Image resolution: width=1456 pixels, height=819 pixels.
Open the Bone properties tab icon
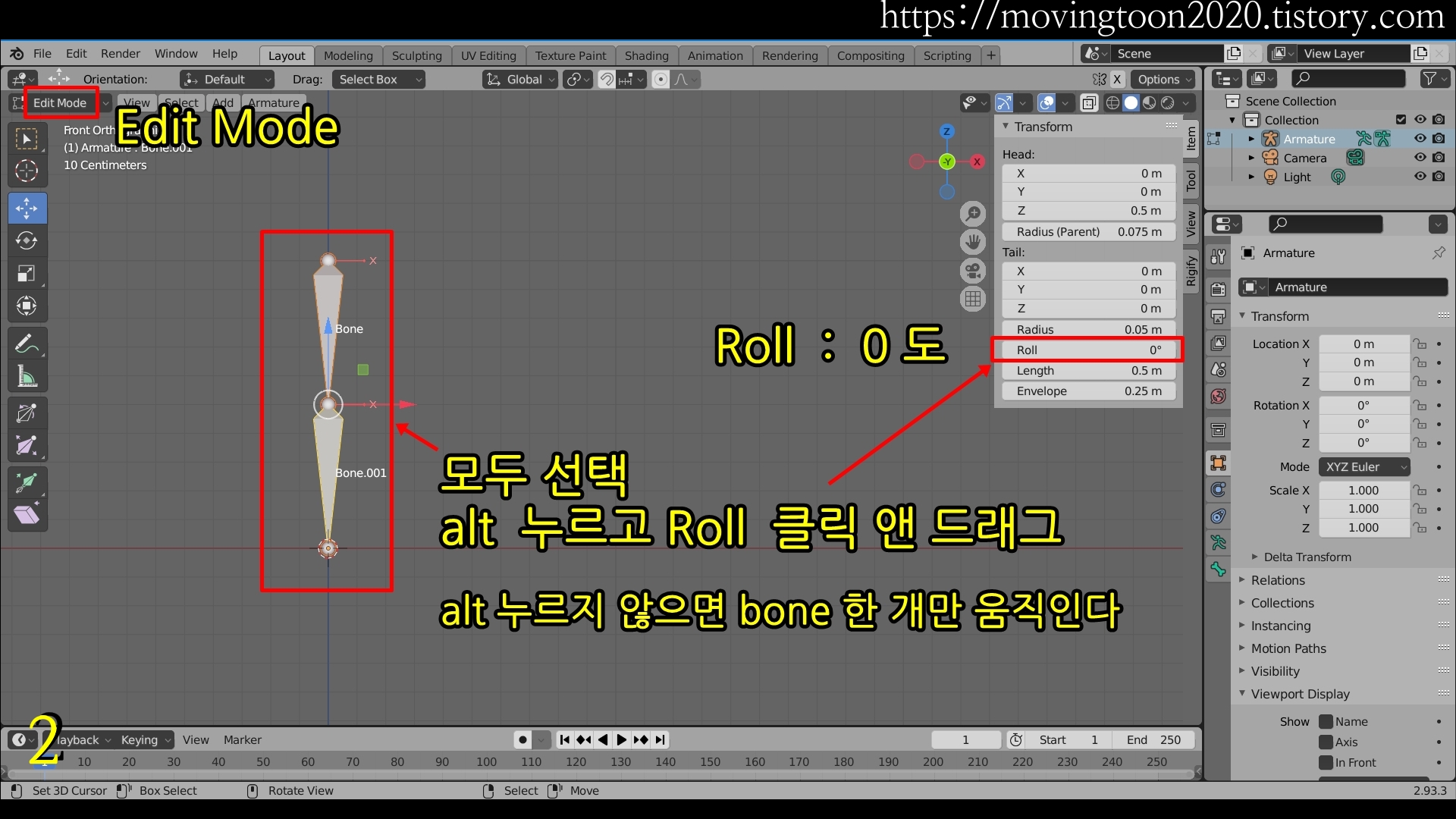point(1218,570)
